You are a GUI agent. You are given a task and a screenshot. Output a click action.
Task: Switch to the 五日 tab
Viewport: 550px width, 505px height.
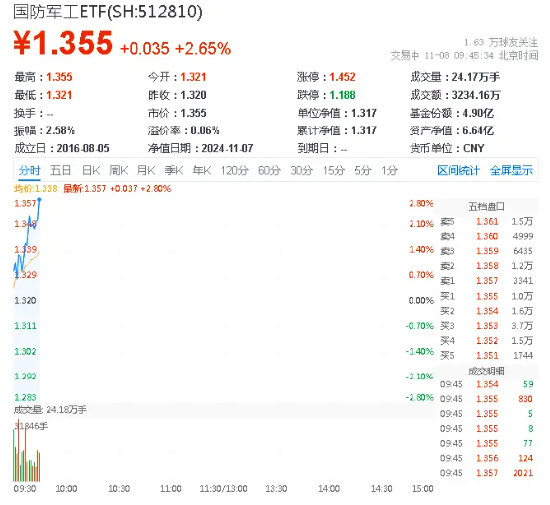[x=60, y=170]
